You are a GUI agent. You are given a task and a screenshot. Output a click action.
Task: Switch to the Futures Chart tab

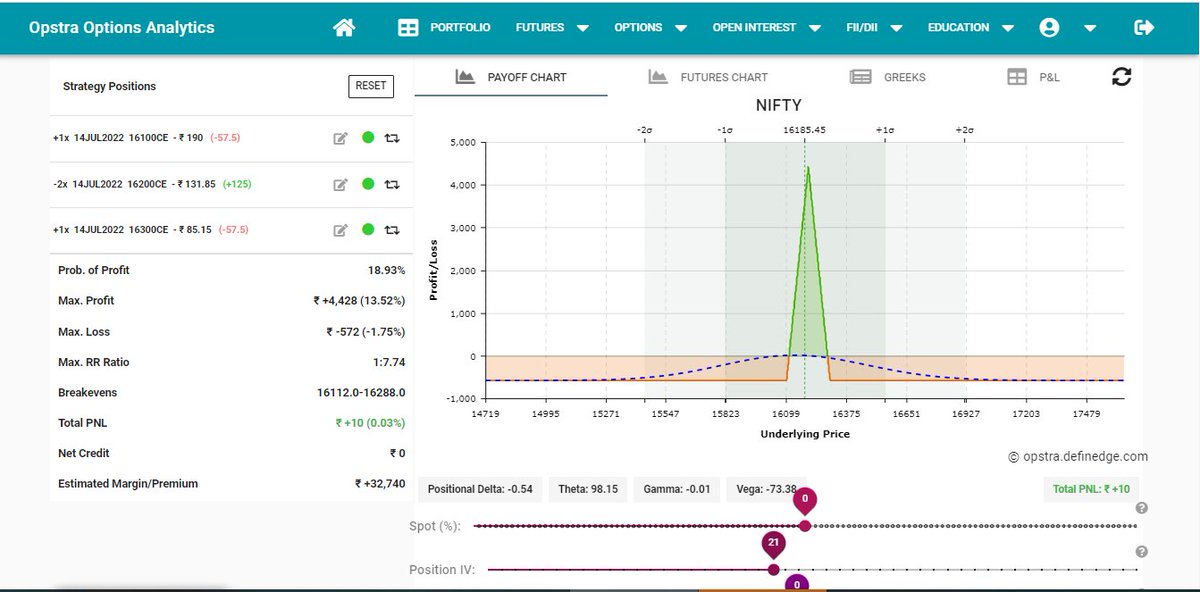[x=708, y=77]
